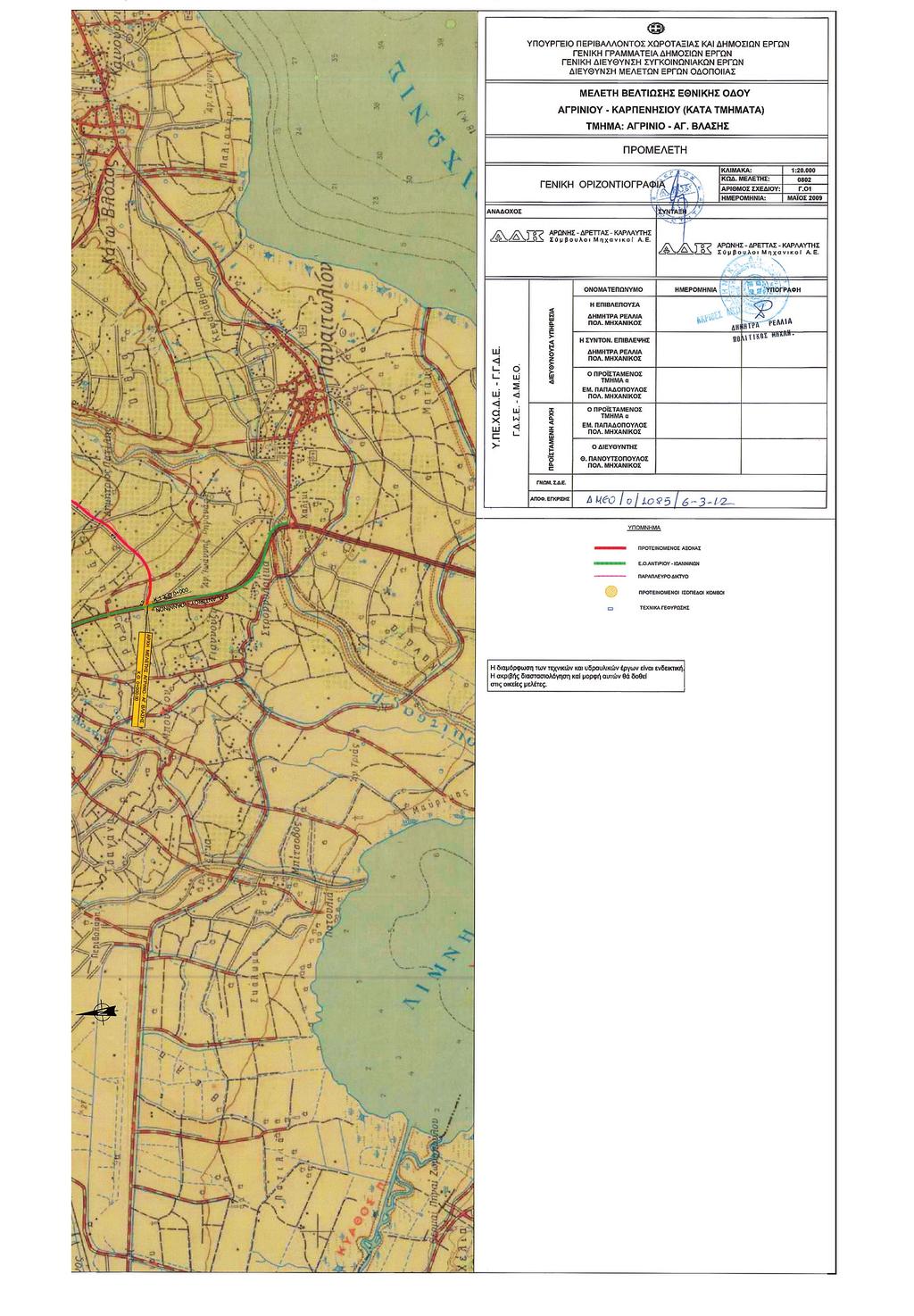Click the small blue rectangle legend symbol

(611, 607)
